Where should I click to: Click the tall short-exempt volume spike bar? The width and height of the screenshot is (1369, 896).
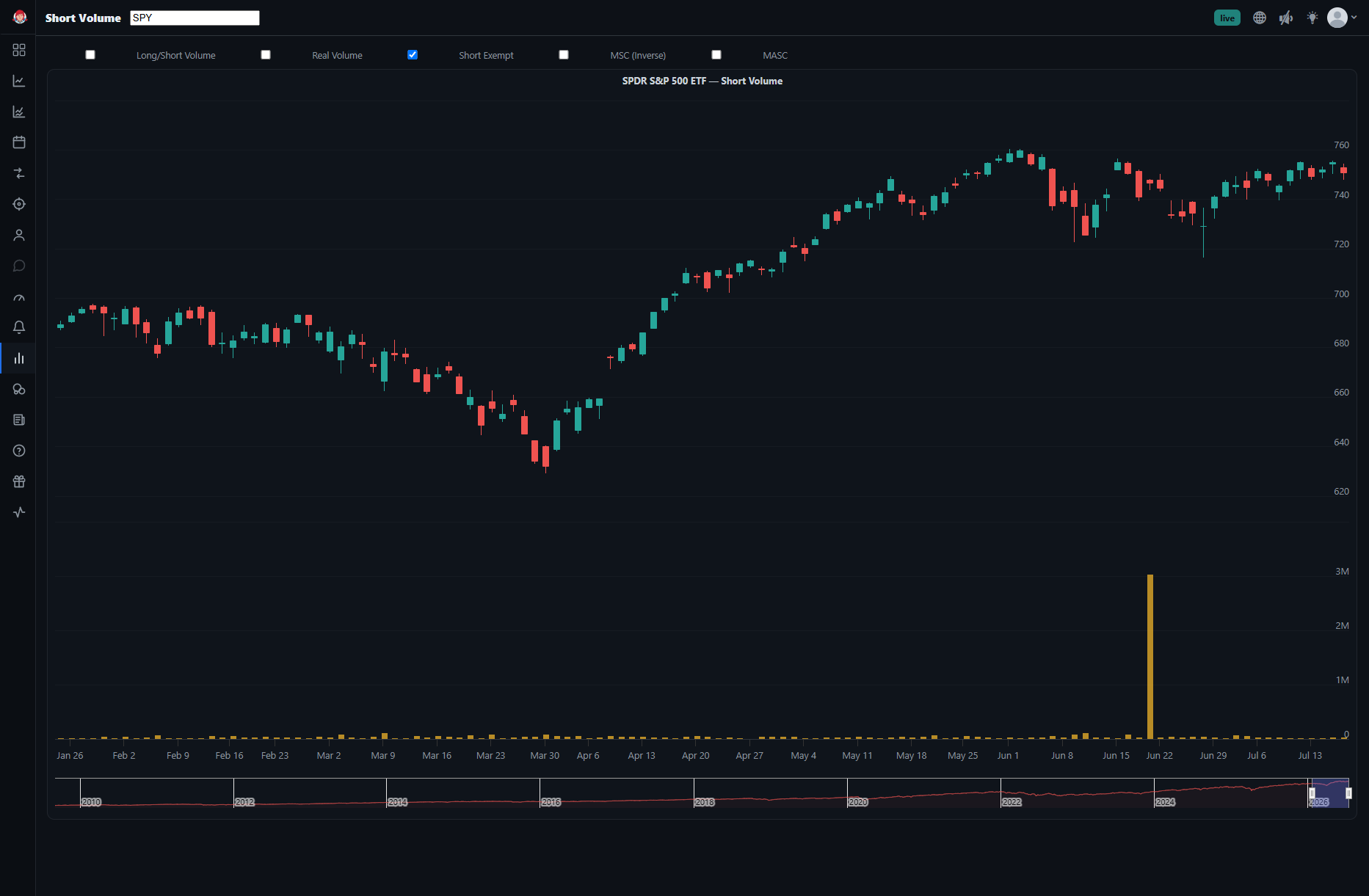tap(1150, 656)
